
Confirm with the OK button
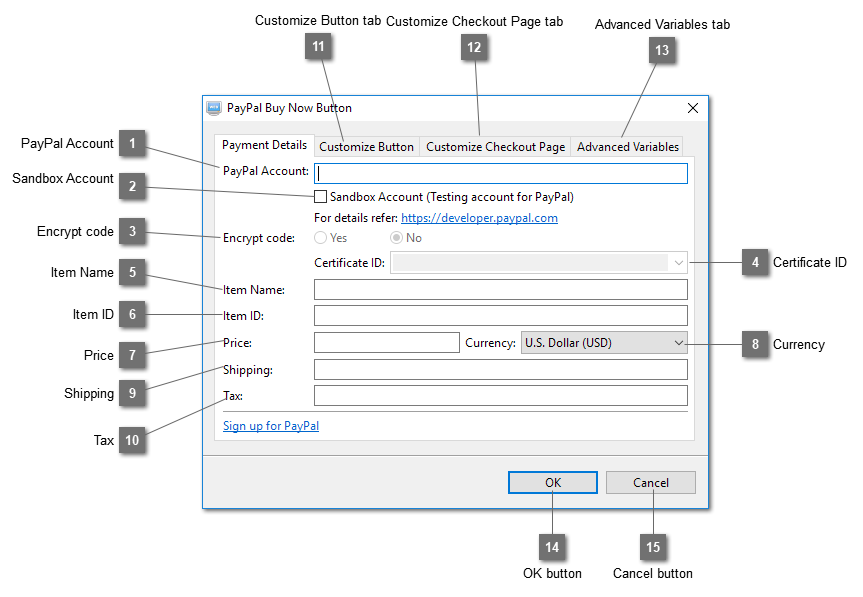pyautogui.click(x=553, y=483)
